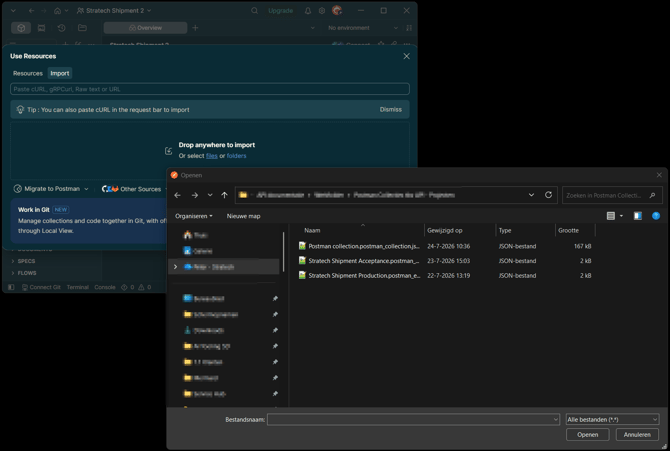Image resolution: width=670 pixels, height=451 pixels.
Task: Click the Upgrade link in Postman header
Action: [280, 11]
